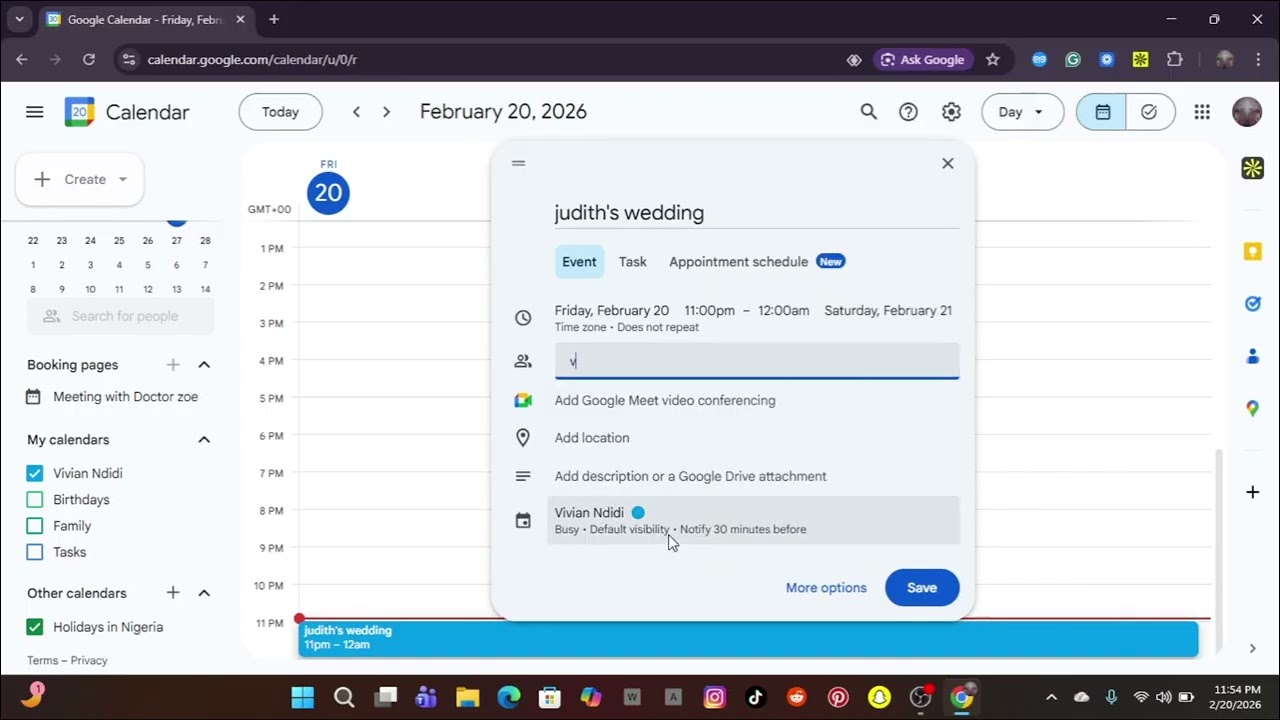Open Google Tasks in side panel

1252,304
